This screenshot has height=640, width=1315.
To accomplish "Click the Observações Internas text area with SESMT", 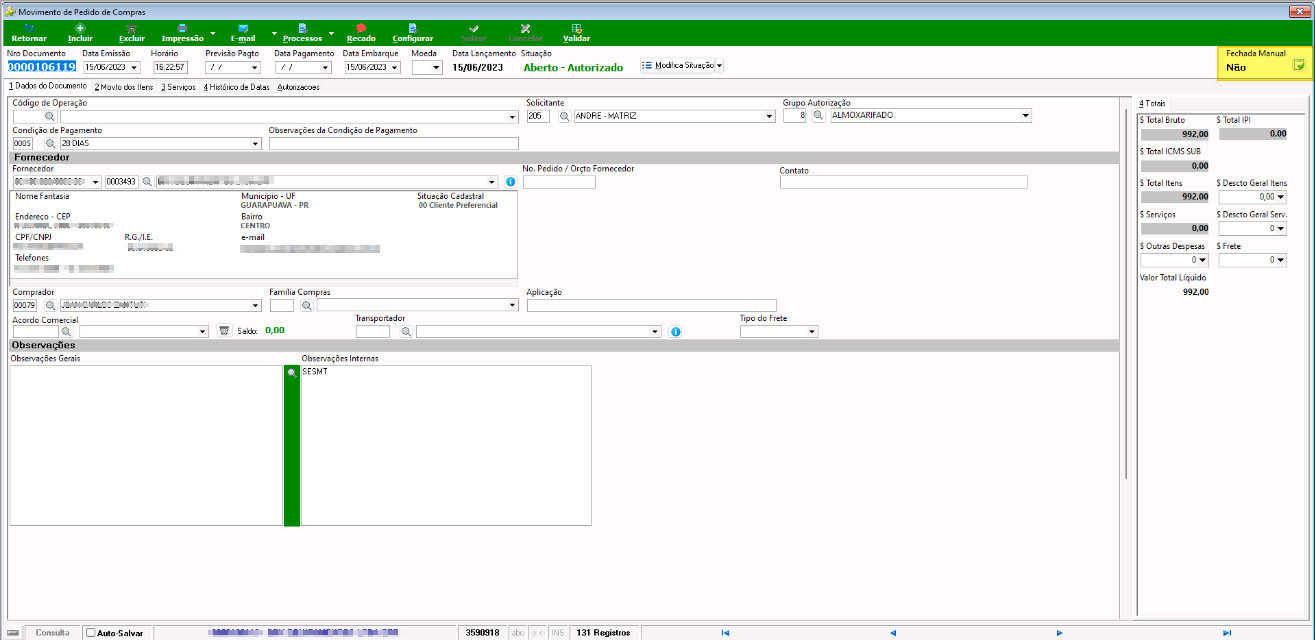I will click(x=446, y=445).
